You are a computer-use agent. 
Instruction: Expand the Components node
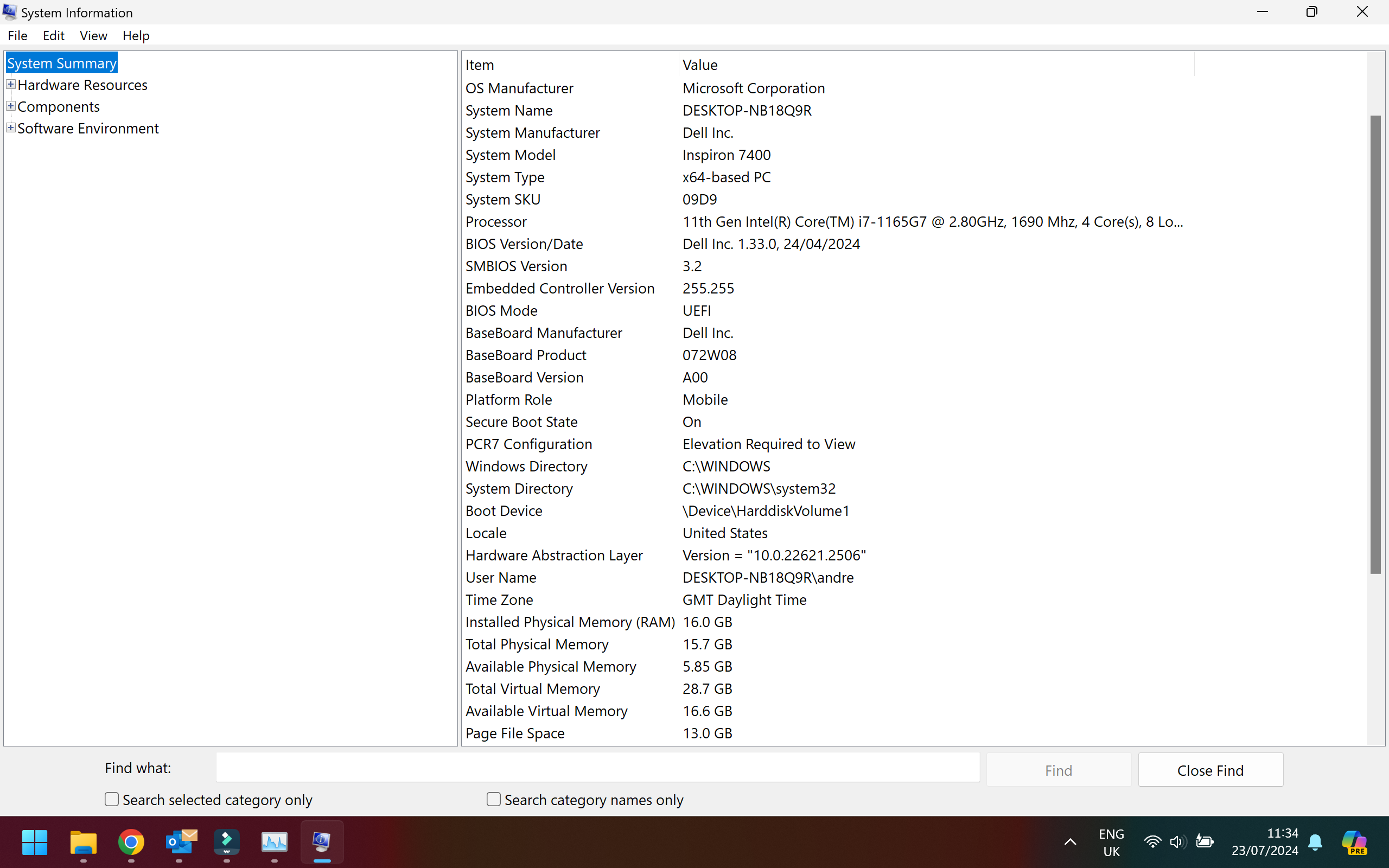10,106
